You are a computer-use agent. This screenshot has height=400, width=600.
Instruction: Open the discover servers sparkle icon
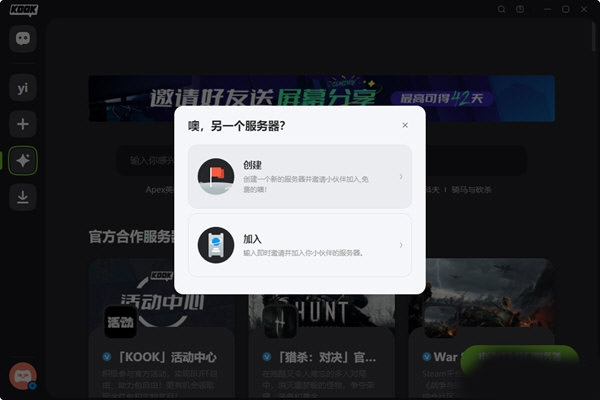tap(23, 160)
